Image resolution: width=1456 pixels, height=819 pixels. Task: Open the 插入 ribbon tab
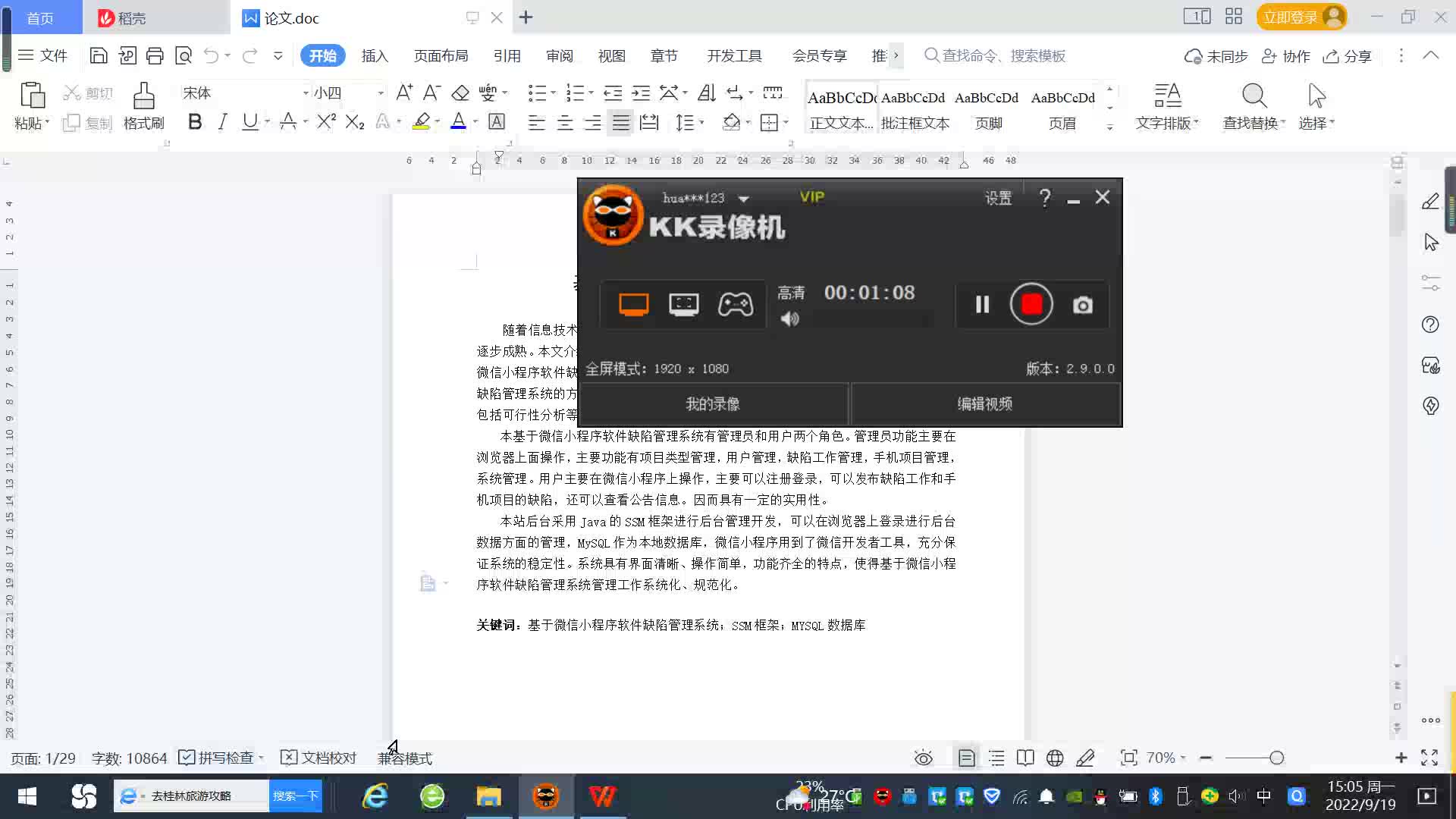click(374, 55)
